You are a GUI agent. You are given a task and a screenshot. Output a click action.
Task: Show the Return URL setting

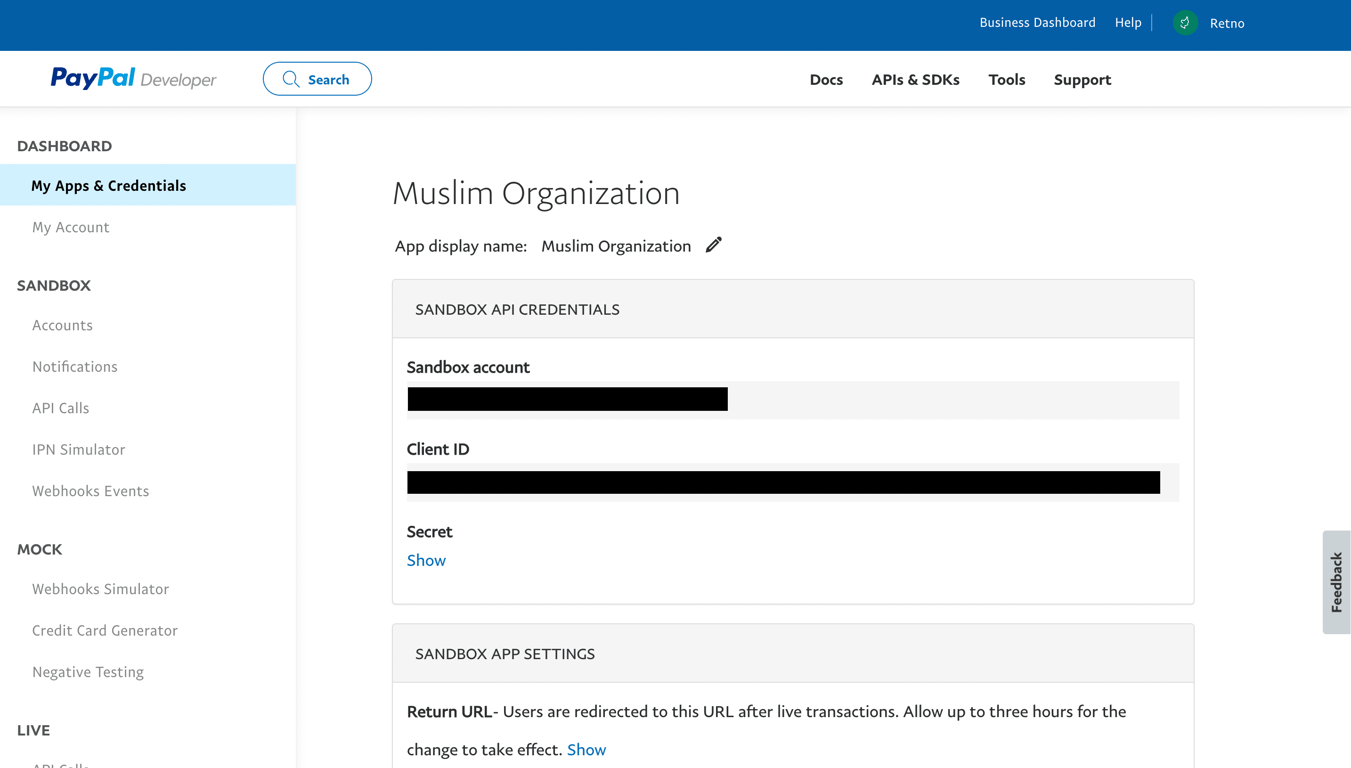coord(586,749)
